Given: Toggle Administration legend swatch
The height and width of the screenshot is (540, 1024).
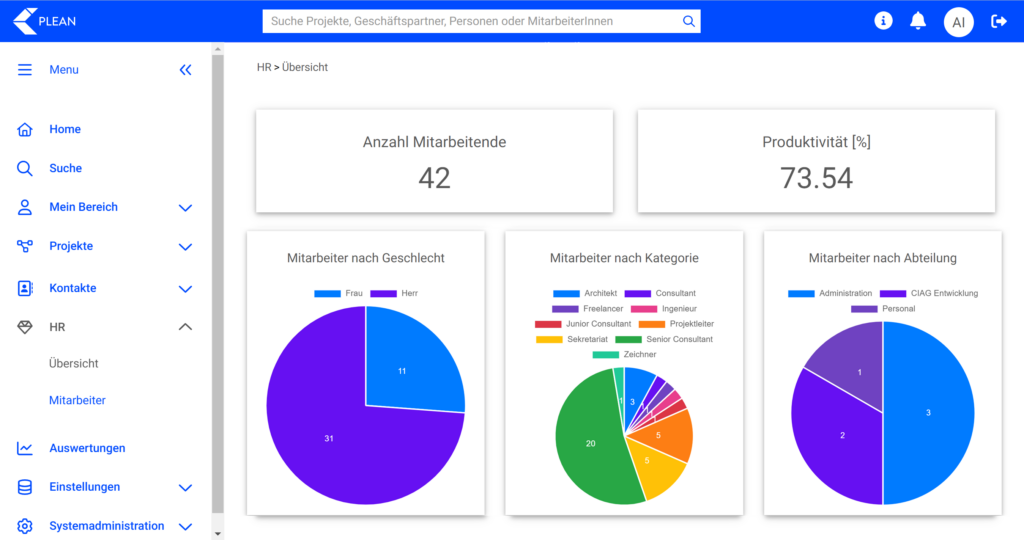Looking at the screenshot, I should pyautogui.click(x=801, y=294).
